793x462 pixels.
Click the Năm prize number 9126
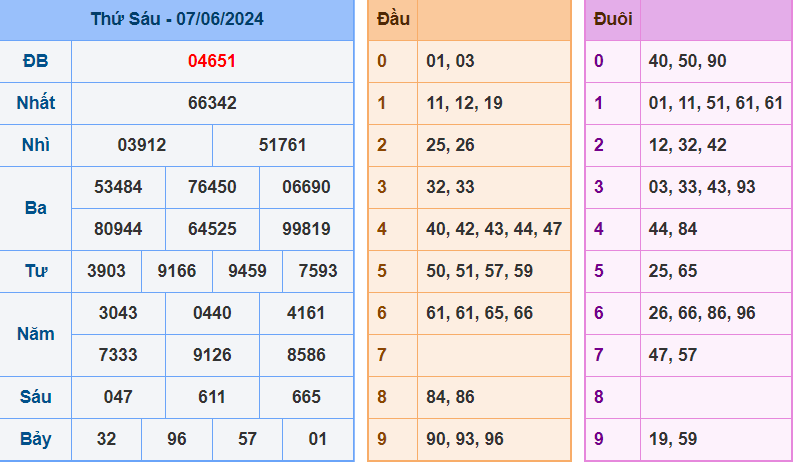pyautogui.click(x=212, y=355)
